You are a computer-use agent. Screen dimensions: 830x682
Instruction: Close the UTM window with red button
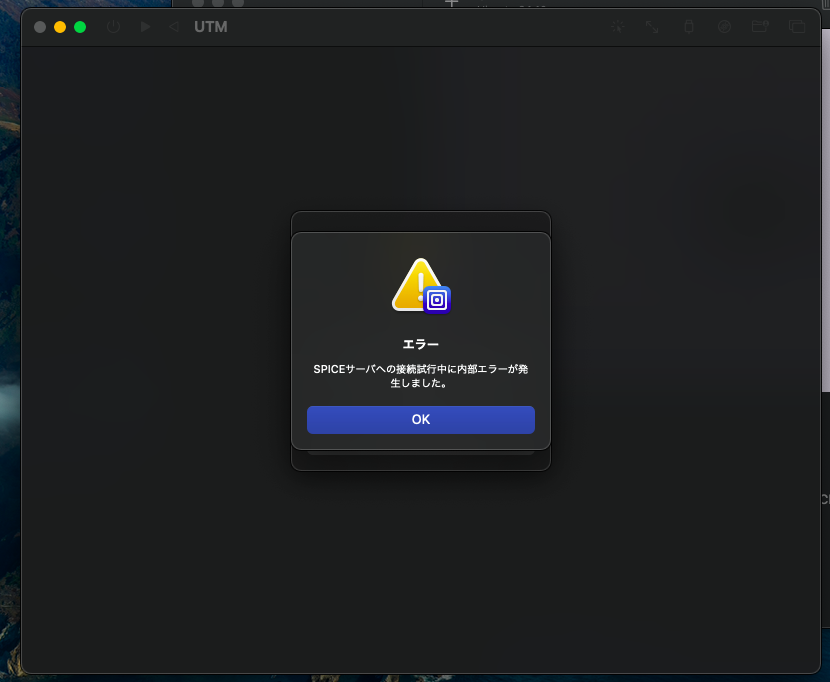pos(40,27)
